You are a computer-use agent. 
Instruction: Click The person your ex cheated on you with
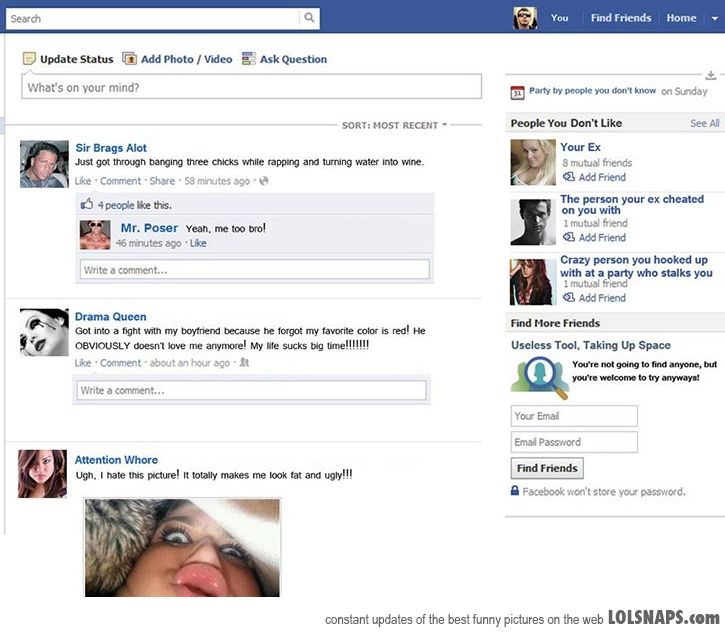pos(632,205)
